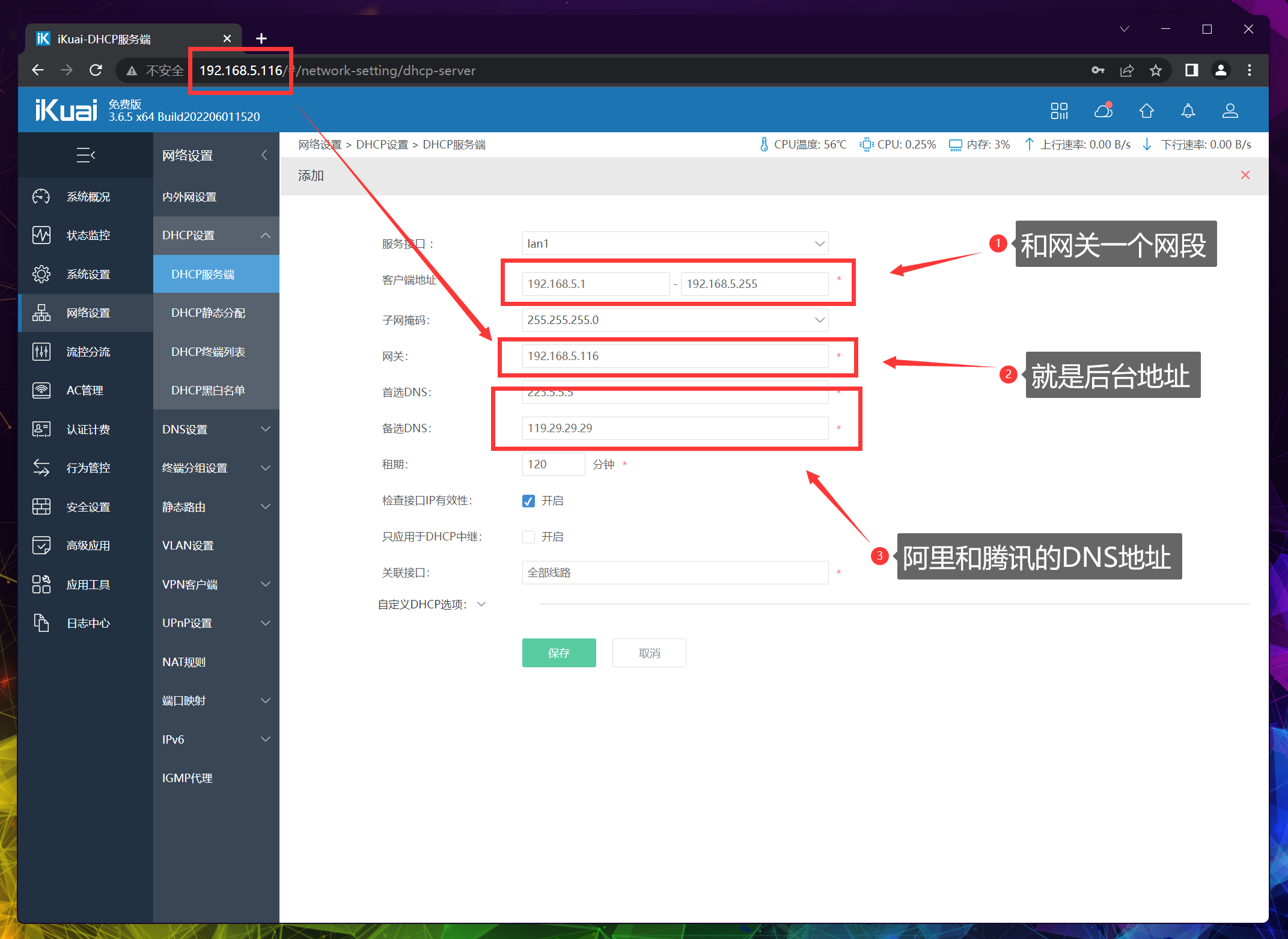This screenshot has width=1288, height=939.
Task: Enable 只应用于DHCP中继 checkbox
Action: click(528, 537)
